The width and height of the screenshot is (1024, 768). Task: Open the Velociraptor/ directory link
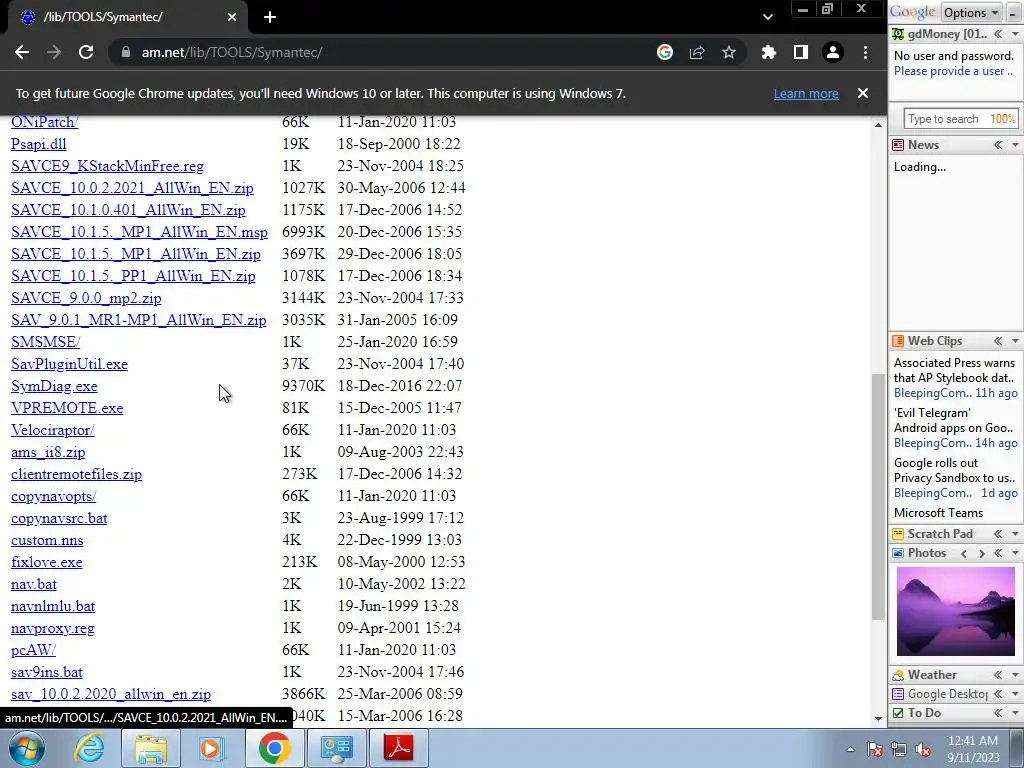[52, 430]
